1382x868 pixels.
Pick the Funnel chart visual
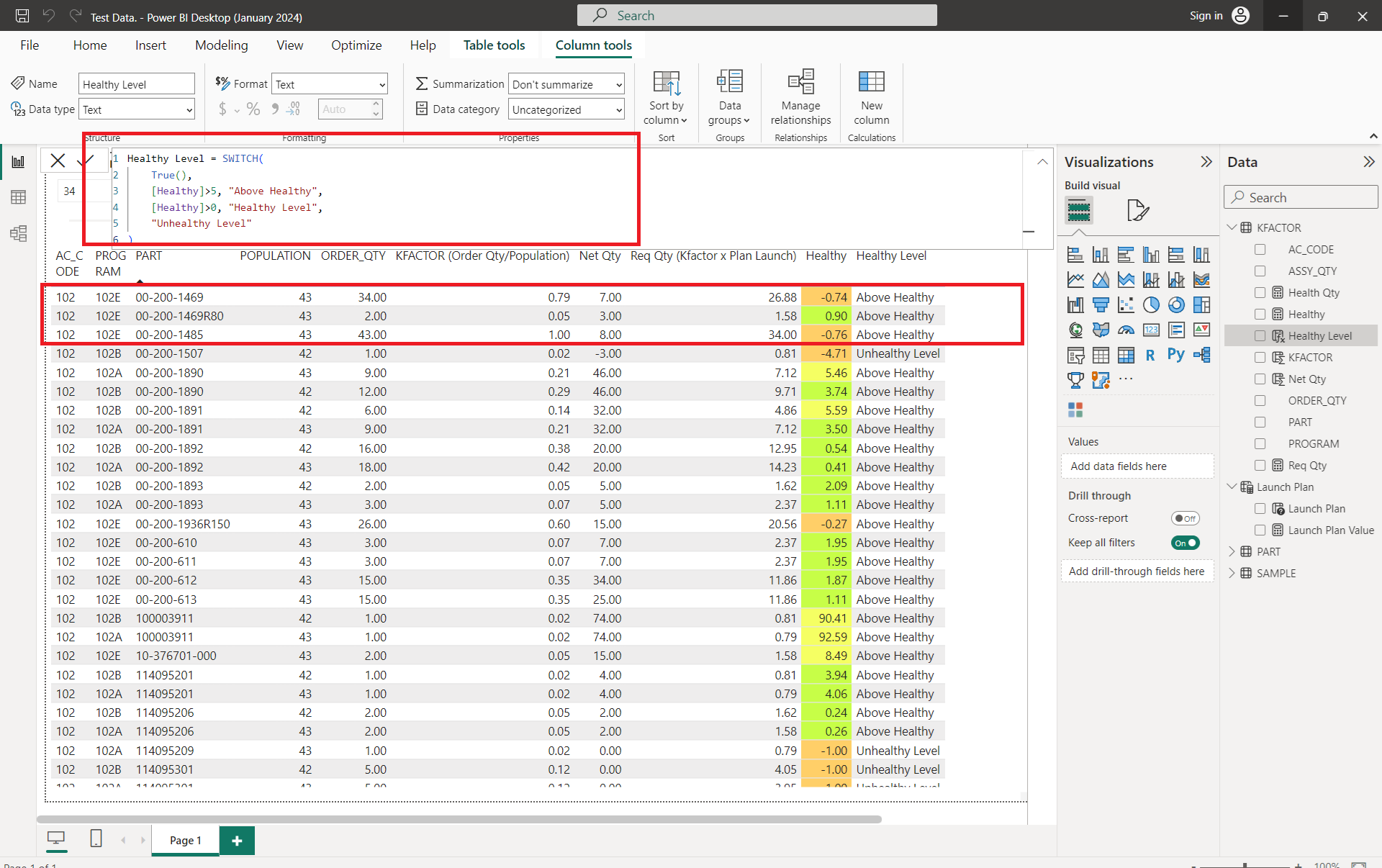tap(1101, 305)
